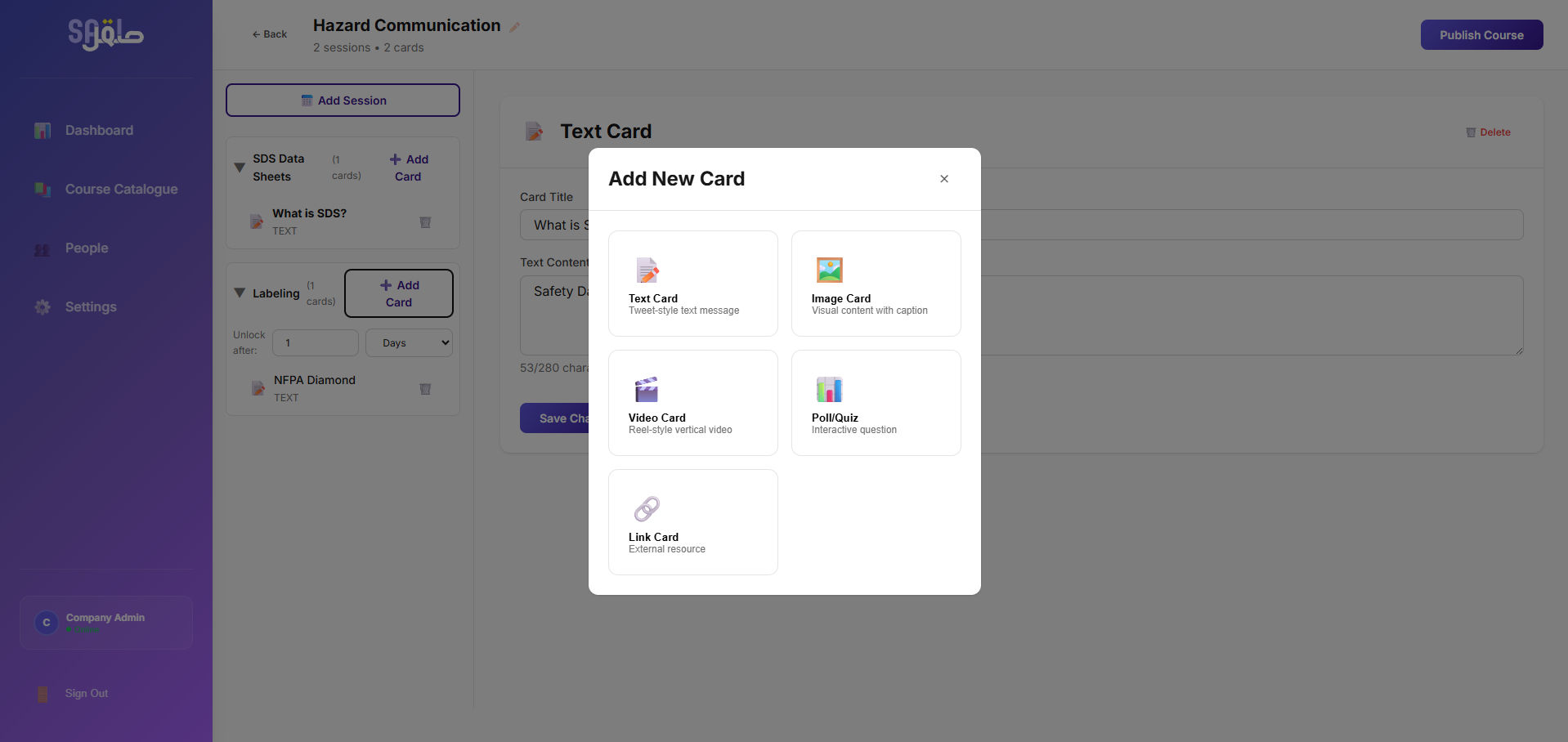The width and height of the screenshot is (1568, 742).
Task: Collapse the SDS Data Sheets session
Action: (x=240, y=168)
